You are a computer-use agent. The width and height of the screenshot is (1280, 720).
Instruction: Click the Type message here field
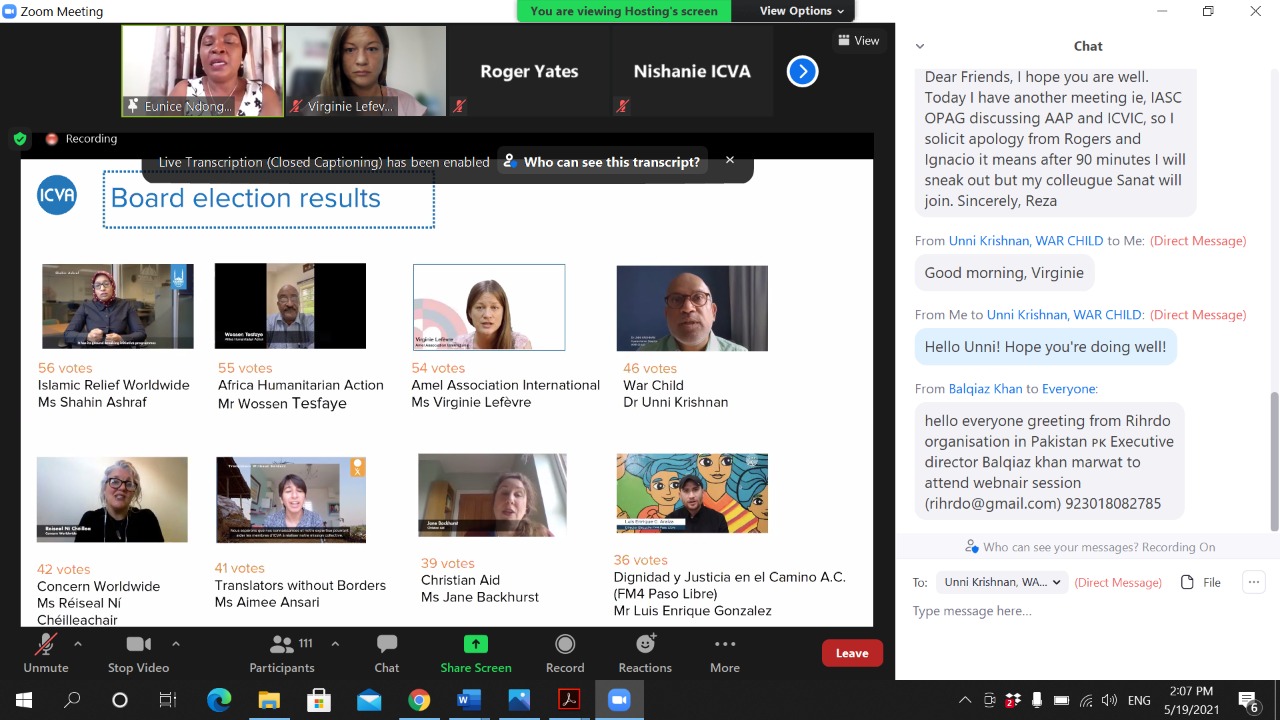tap(1080, 611)
